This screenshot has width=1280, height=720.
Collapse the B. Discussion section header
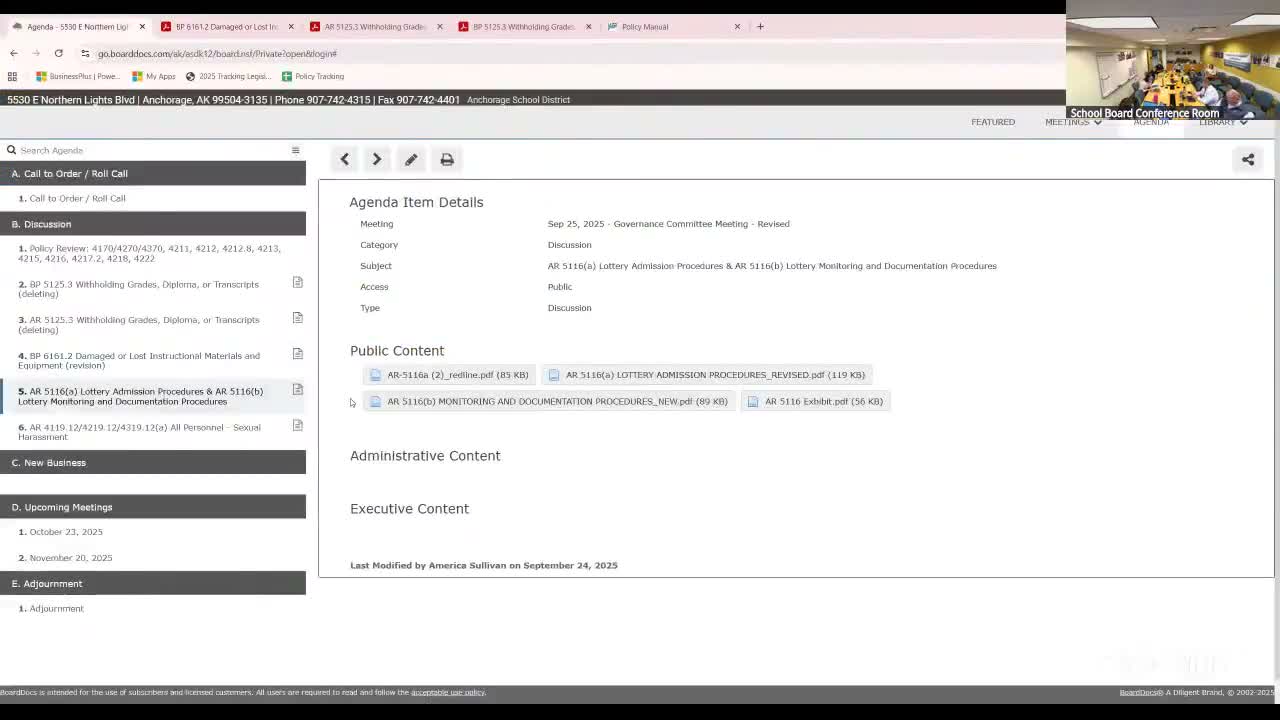click(x=153, y=224)
